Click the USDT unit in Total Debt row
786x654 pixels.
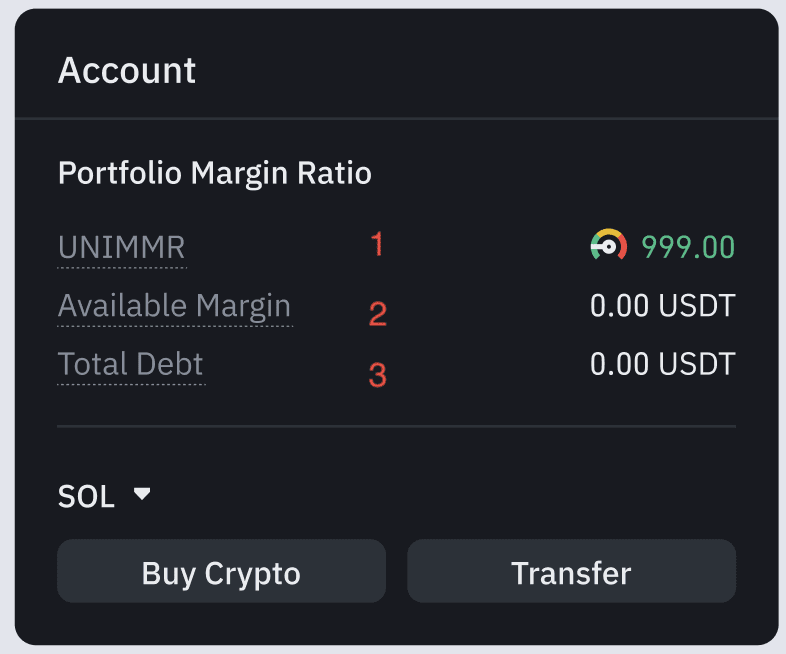pyautogui.click(x=697, y=364)
